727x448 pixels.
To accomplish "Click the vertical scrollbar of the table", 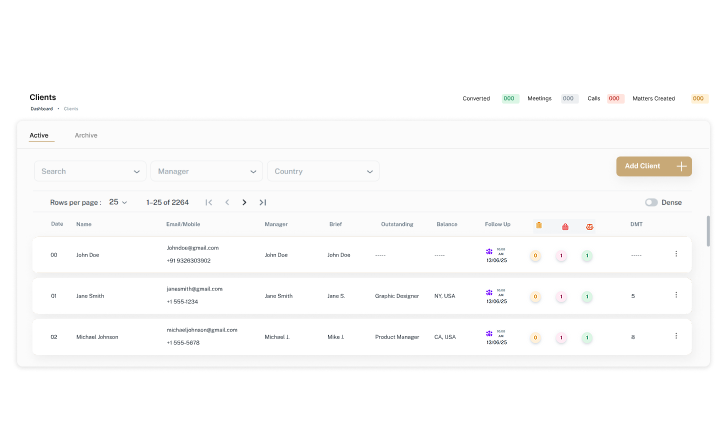I will [709, 230].
